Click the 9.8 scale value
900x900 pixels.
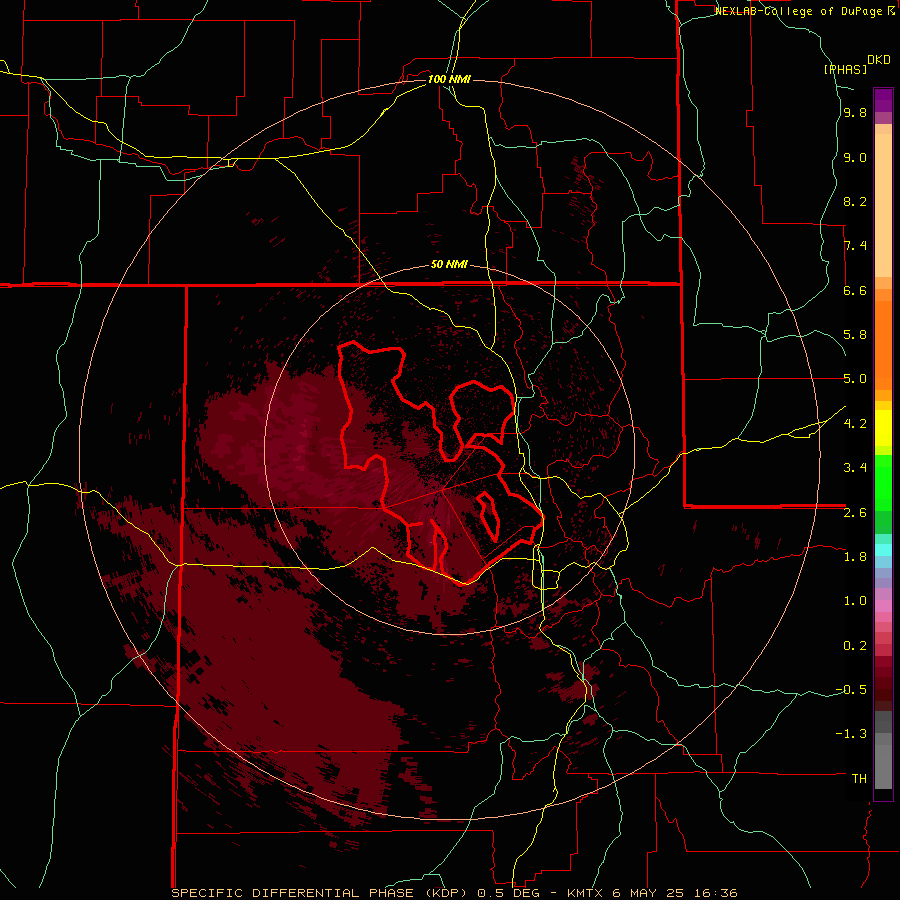(x=855, y=113)
